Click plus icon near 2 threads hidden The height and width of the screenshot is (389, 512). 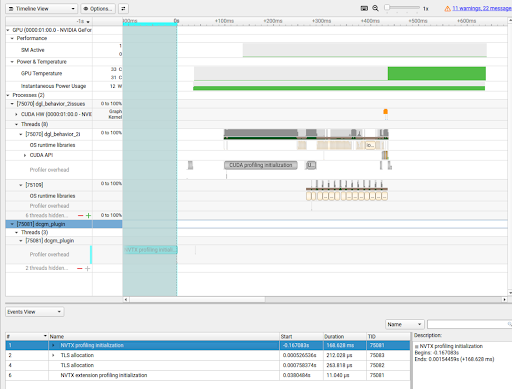88,268
